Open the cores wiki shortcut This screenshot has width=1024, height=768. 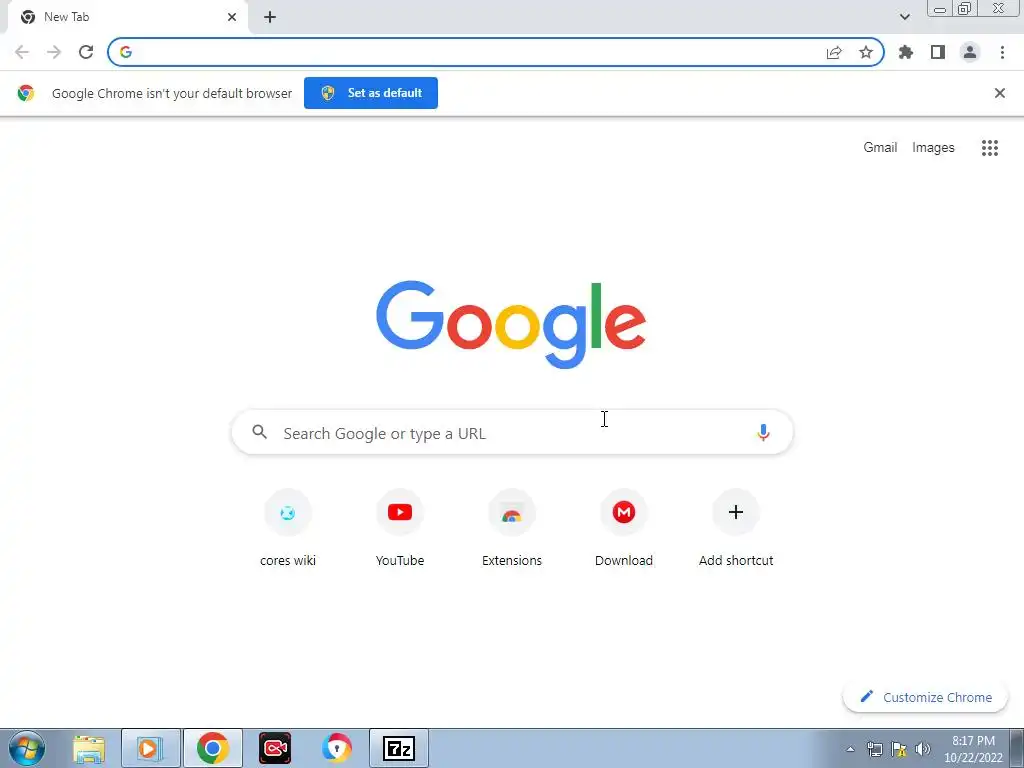coord(288,528)
